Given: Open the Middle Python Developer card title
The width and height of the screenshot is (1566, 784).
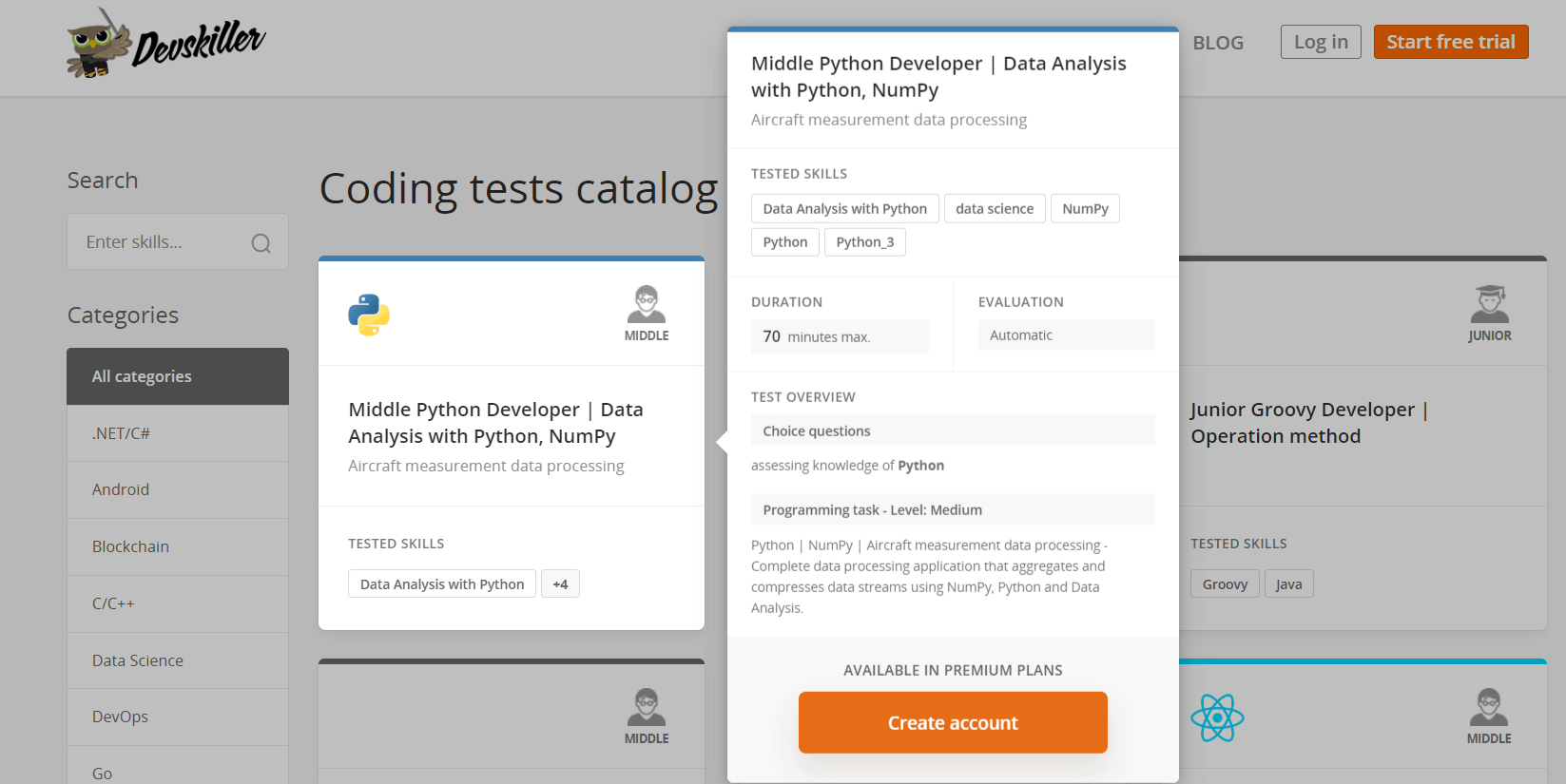Looking at the screenshot, I should (495, 423).
